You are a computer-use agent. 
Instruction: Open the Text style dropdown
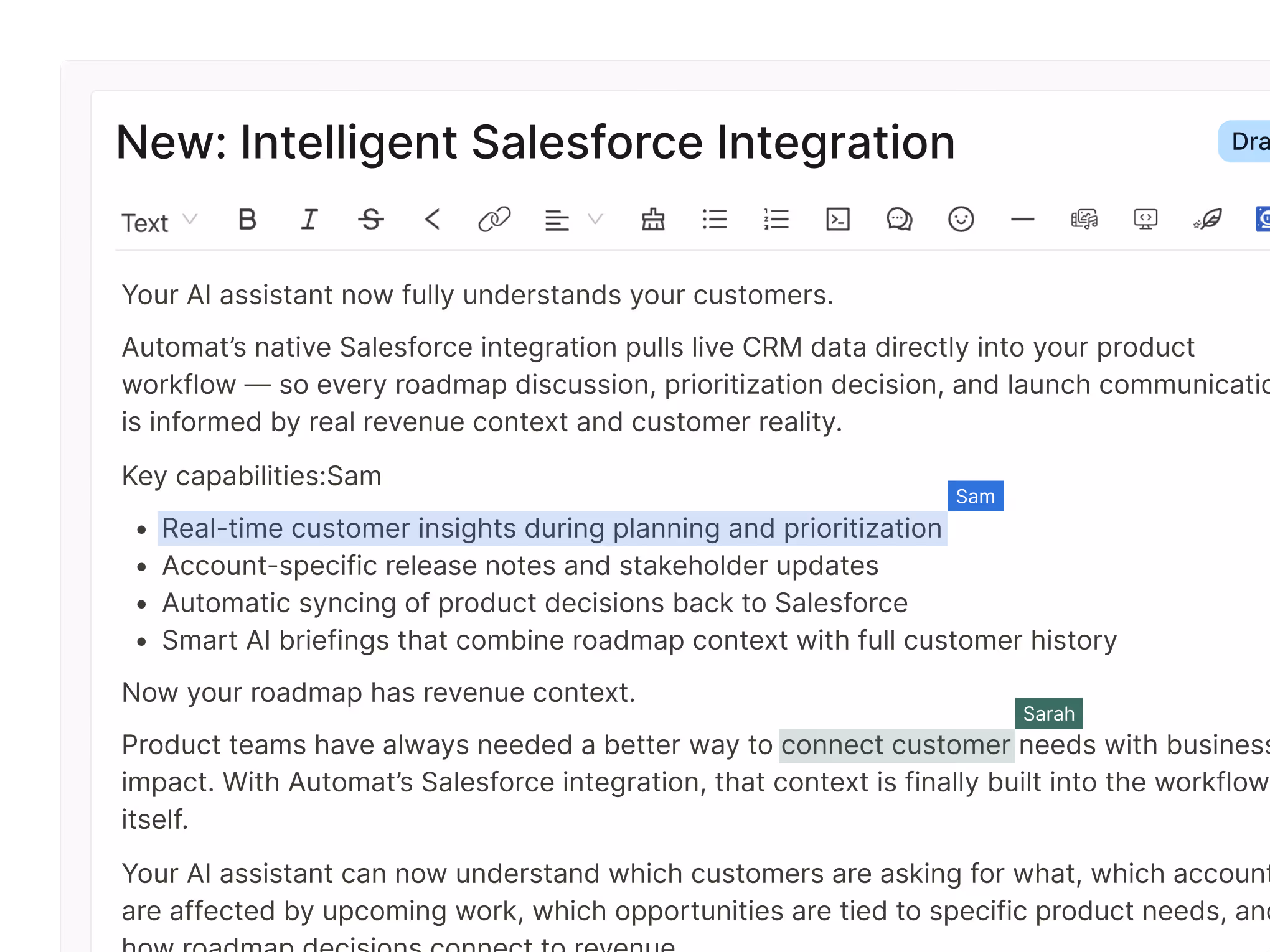pyautogui.click(x=159, y=222)
